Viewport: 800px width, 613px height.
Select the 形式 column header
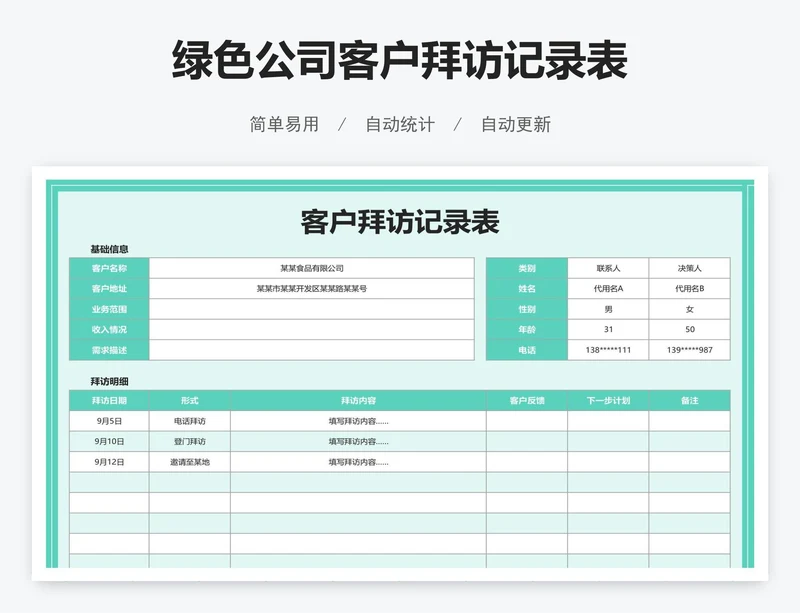pos(190,401)
